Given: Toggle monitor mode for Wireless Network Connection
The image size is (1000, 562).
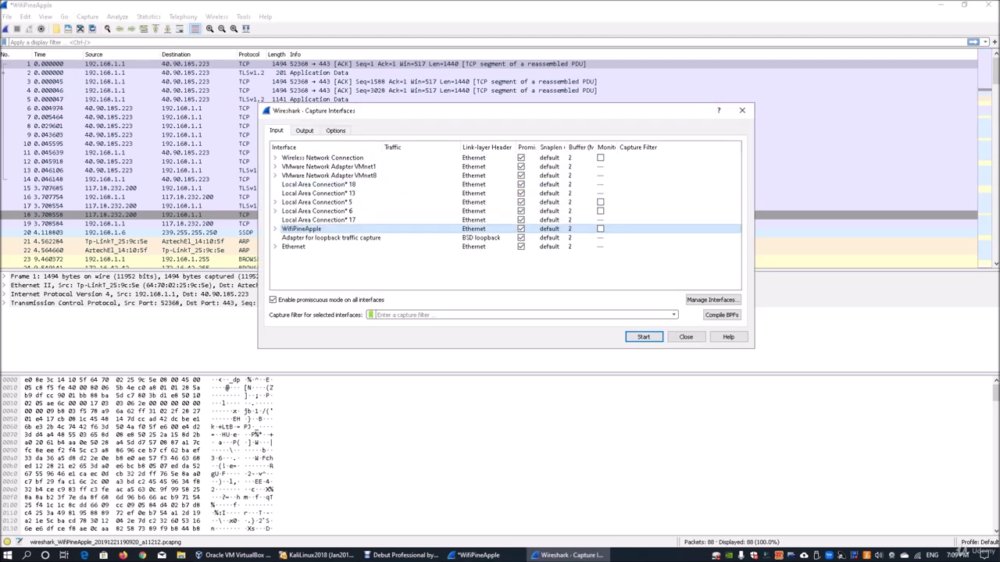Looking at the screenshot, I should point(600,158).
